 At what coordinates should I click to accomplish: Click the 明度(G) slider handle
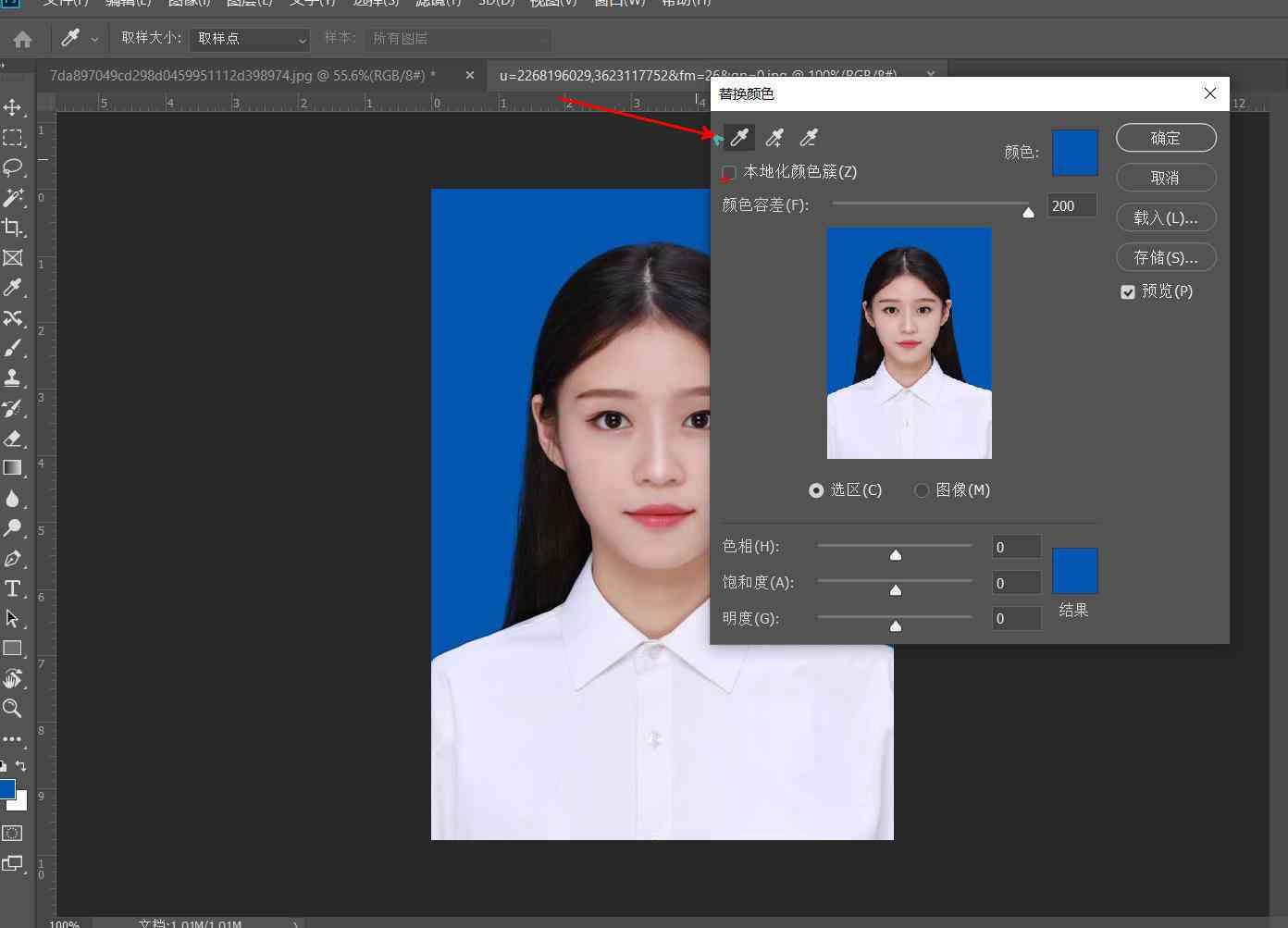pyautogui.click(x=896, y=625)
